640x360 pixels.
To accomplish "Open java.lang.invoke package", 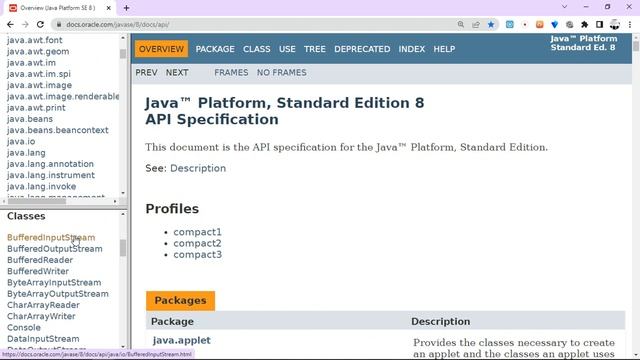I will pos(41,187).
